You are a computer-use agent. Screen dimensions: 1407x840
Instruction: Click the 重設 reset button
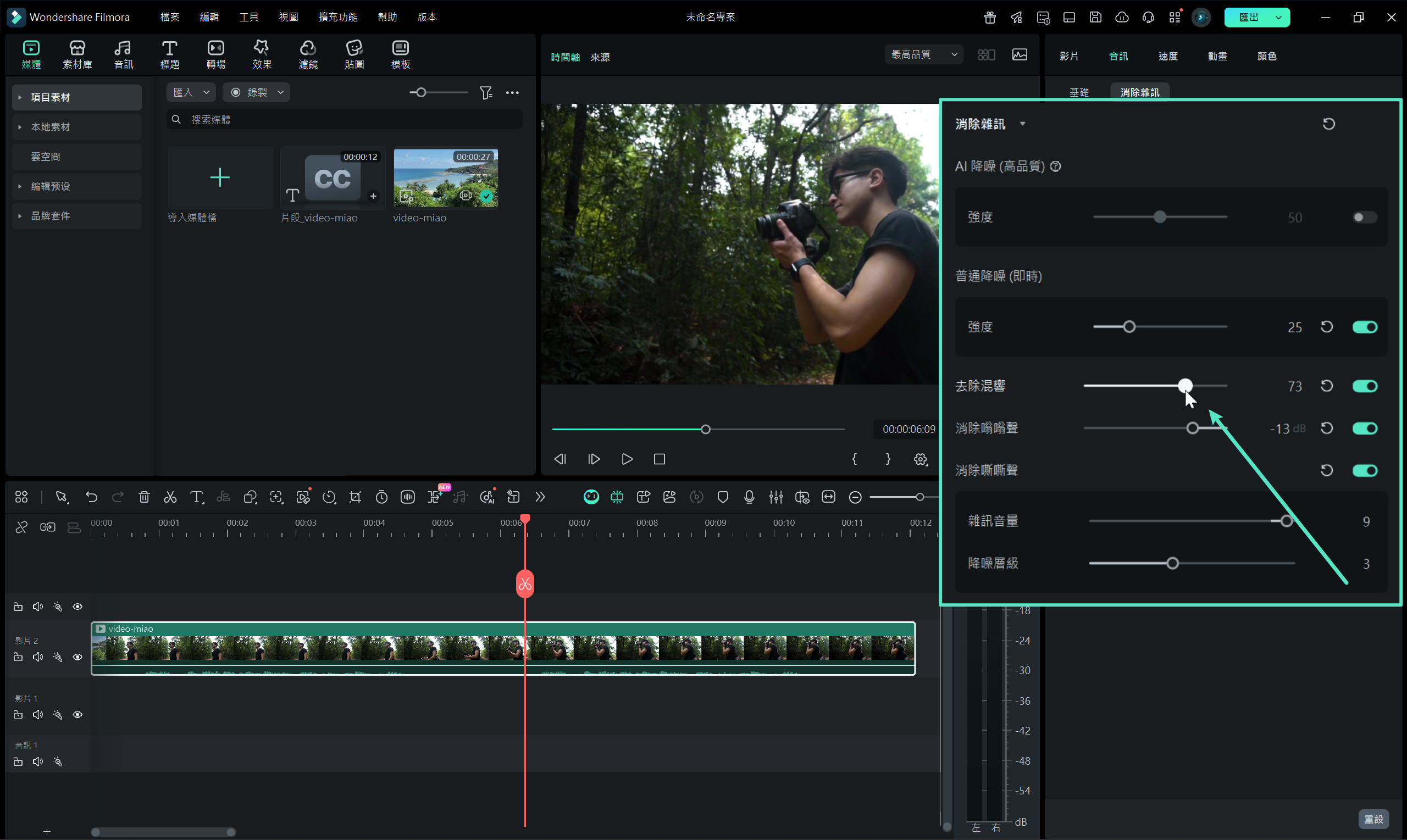(1373, 819)
